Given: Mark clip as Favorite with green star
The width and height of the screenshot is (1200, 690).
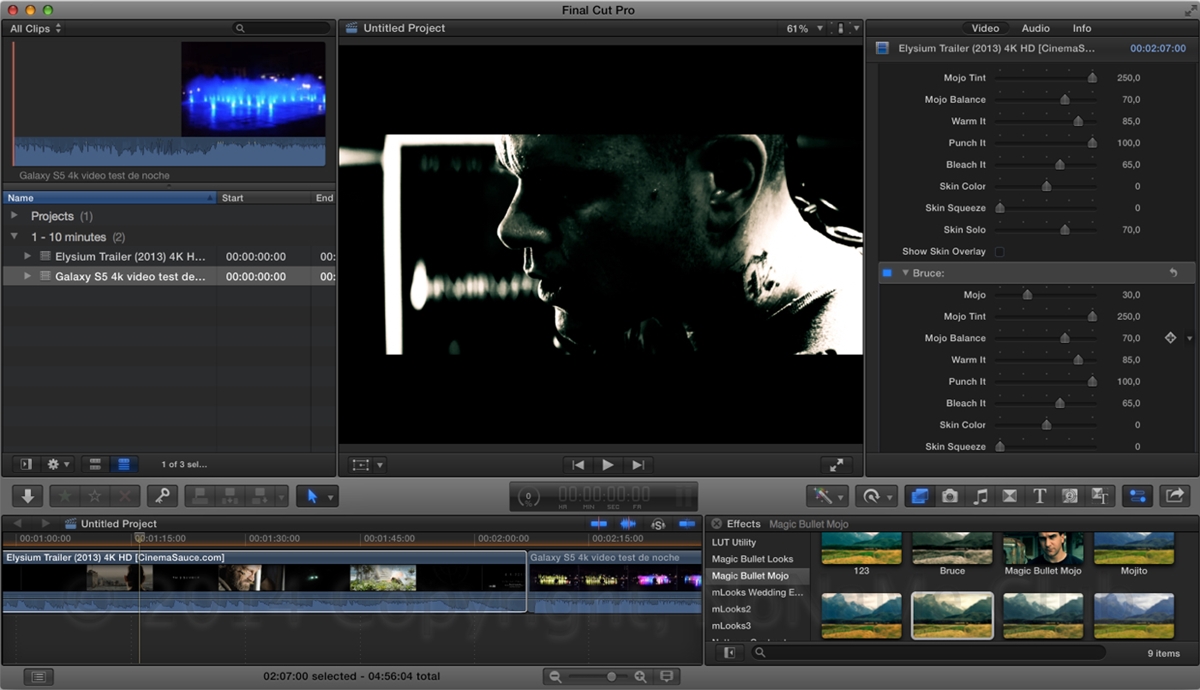Looking at the screenshot, I should pos(64,495).
